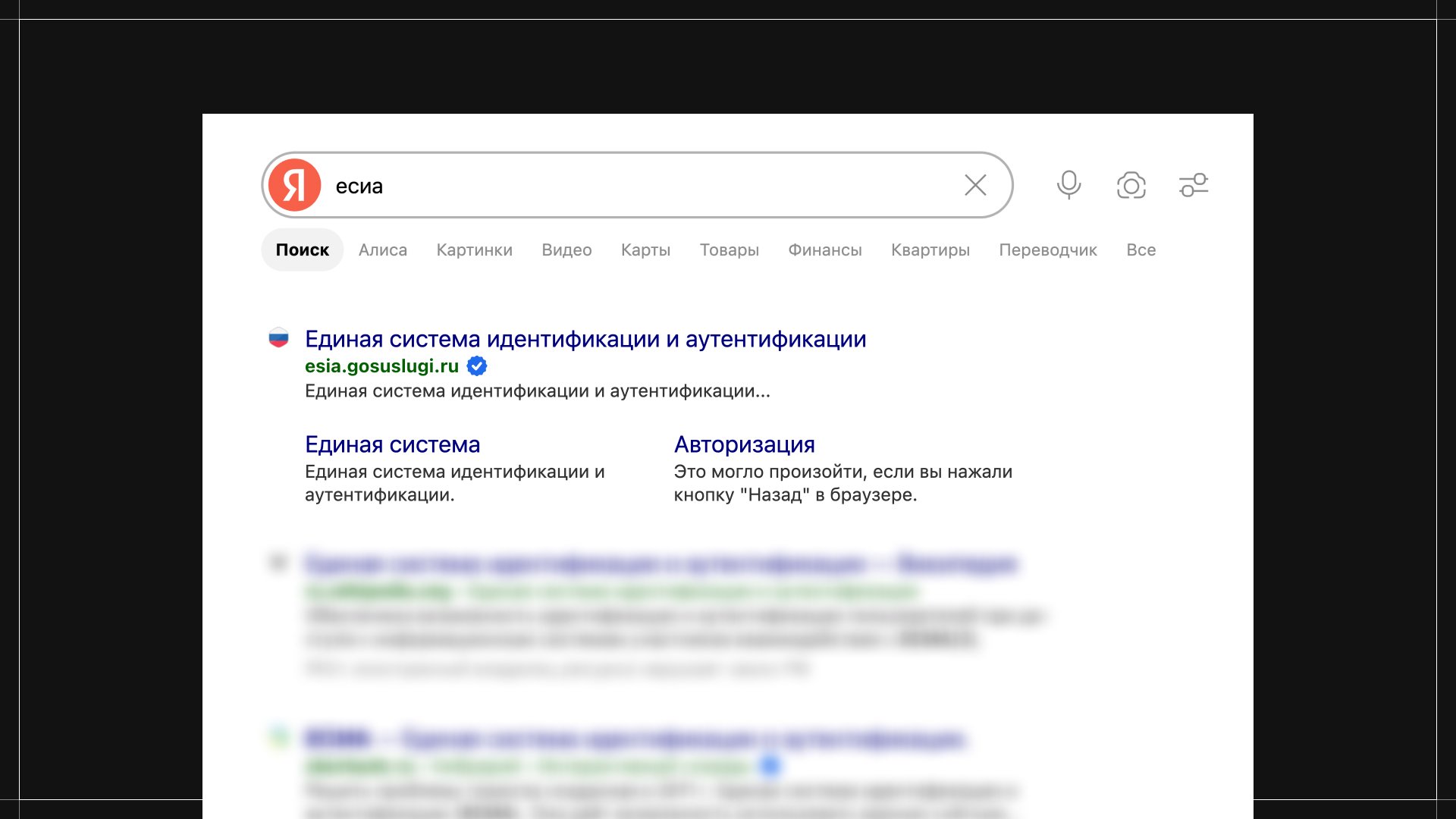Open search settings sliders icon
The width and height of the screenshot is (1456, 819).
click(x=1194, y=185)
